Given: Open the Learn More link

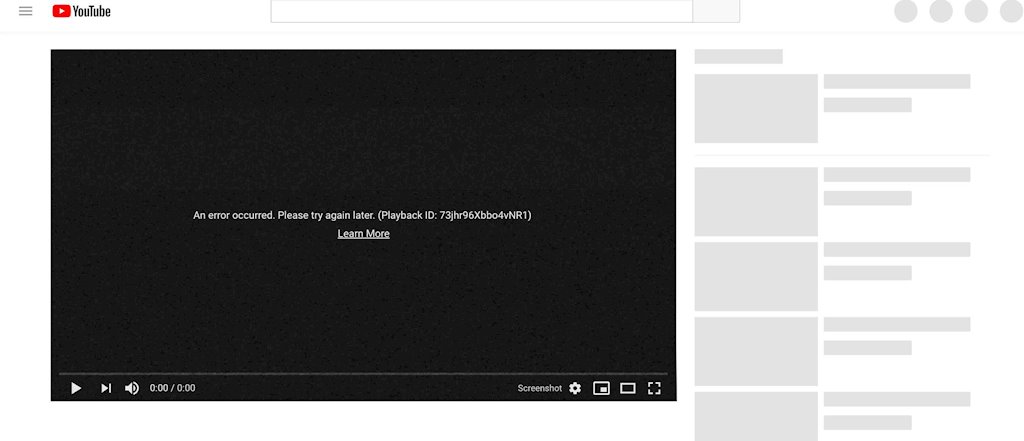Looking at the screenshot, I should [x=364, y=234].
